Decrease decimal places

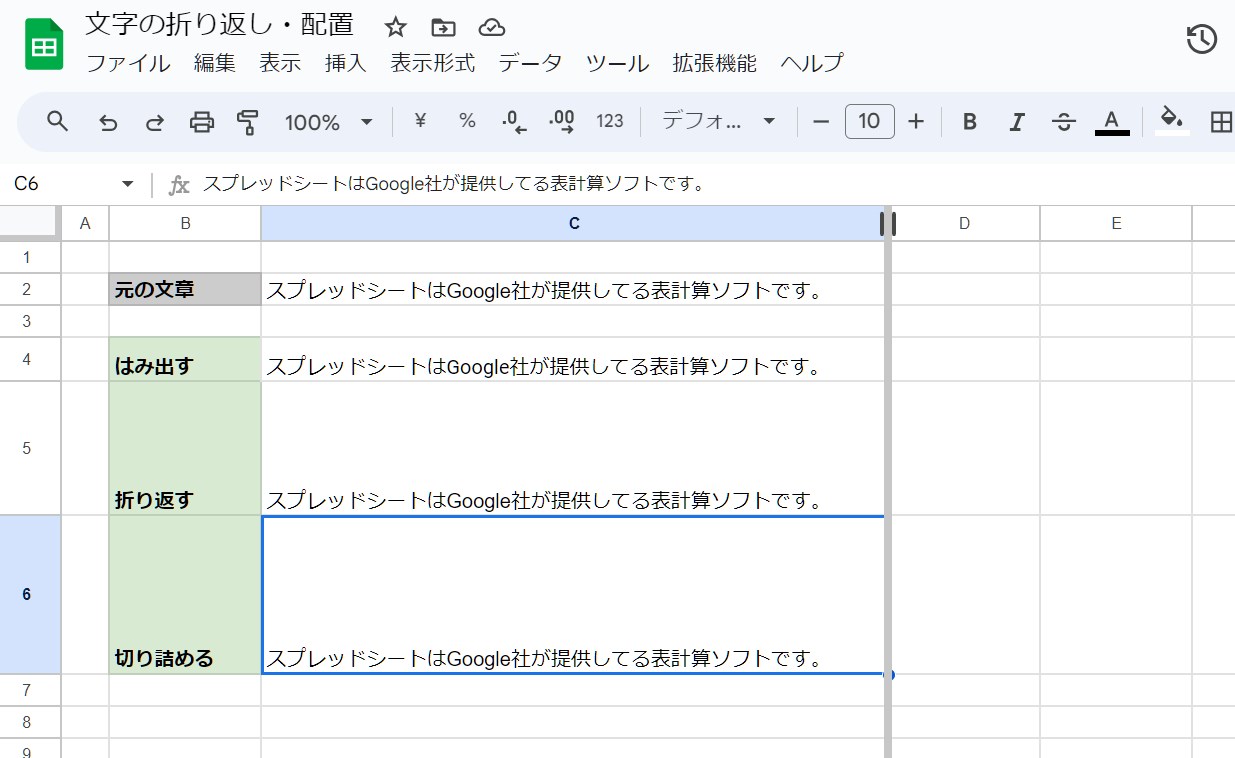coord(512,121)
